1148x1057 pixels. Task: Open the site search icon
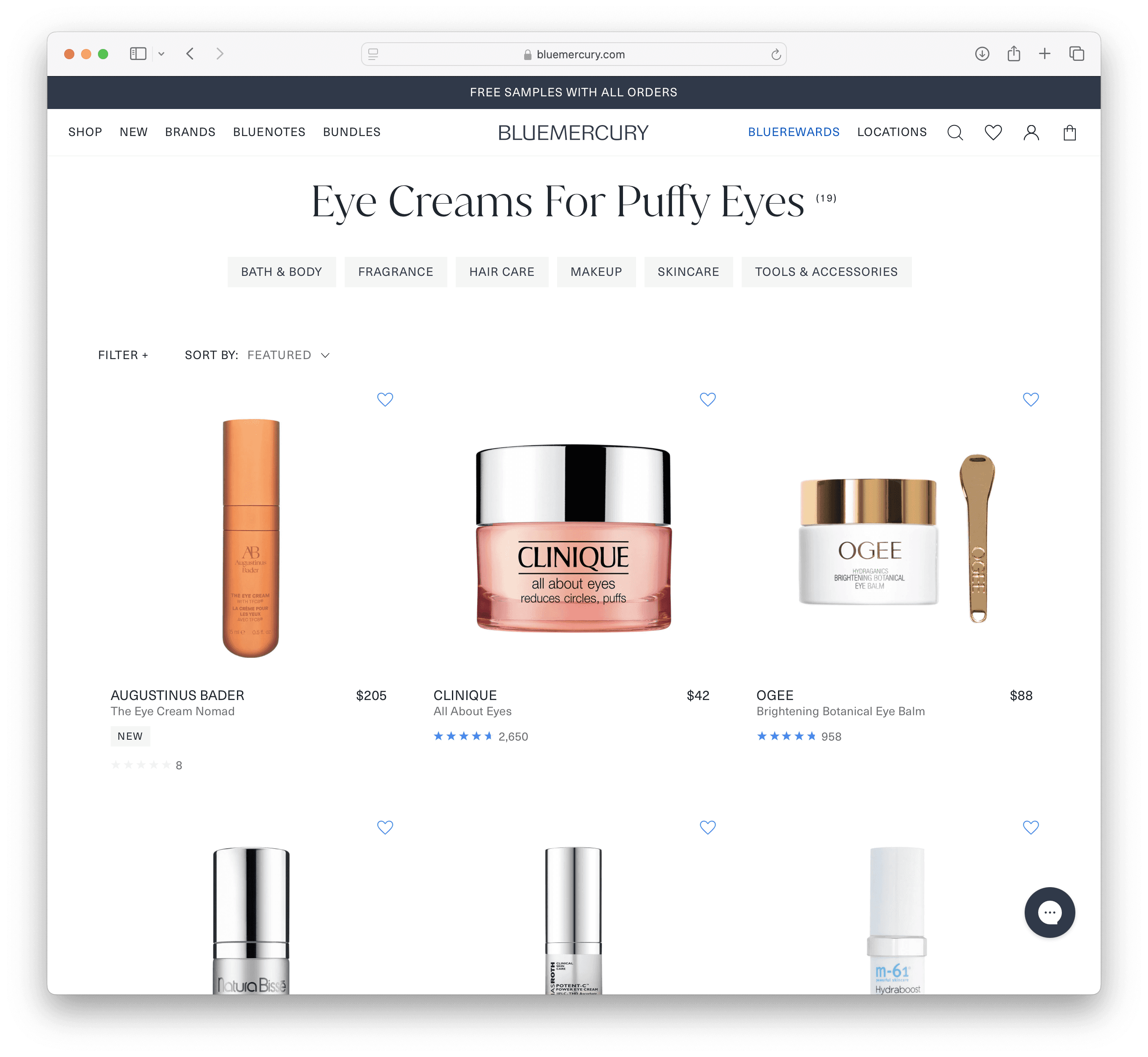tap(955, 133)
